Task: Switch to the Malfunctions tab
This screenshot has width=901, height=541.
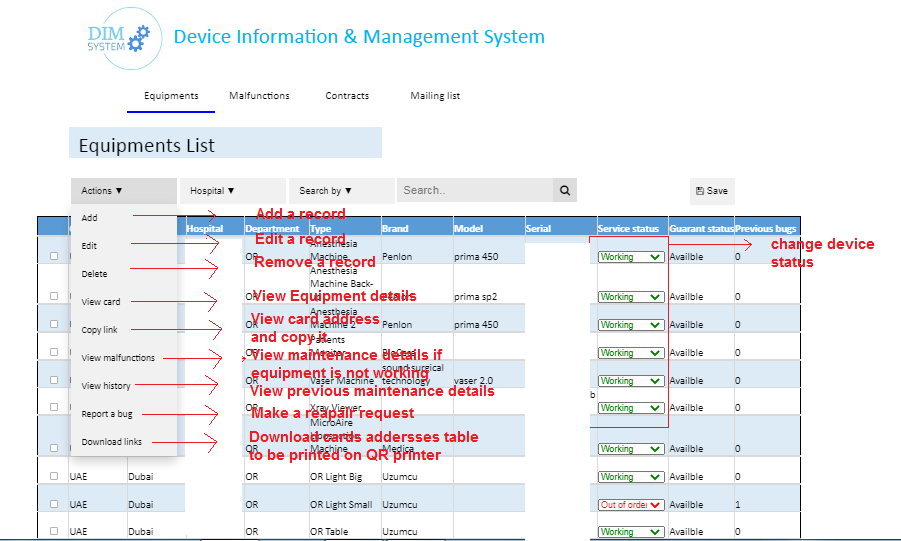Action: (x=259, y=96)
